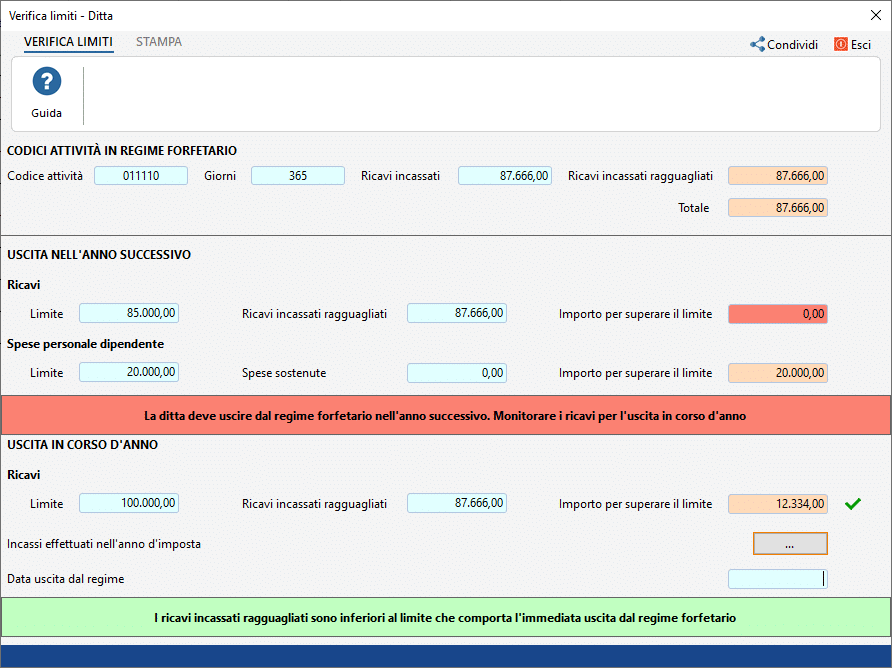The image size is (892, 668).
Task: Click top Ricavi incassati ragguagliati orange field
Action: 778,176
